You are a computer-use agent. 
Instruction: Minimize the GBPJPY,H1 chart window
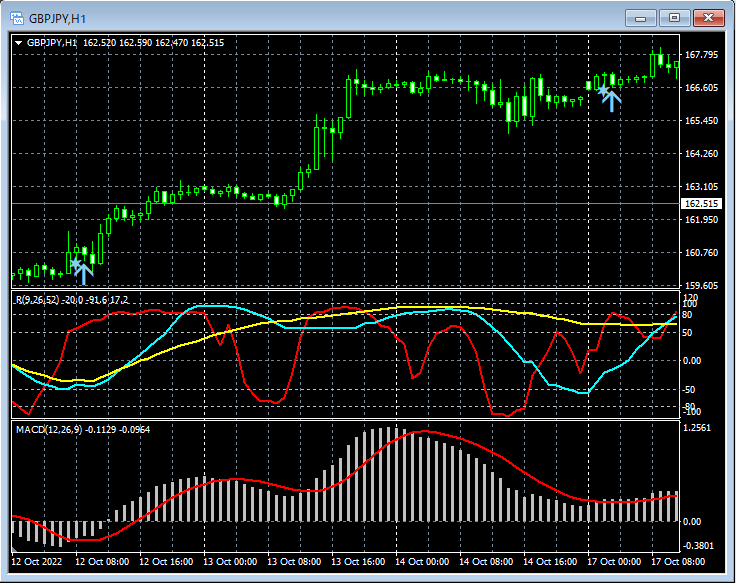[640, 18]
